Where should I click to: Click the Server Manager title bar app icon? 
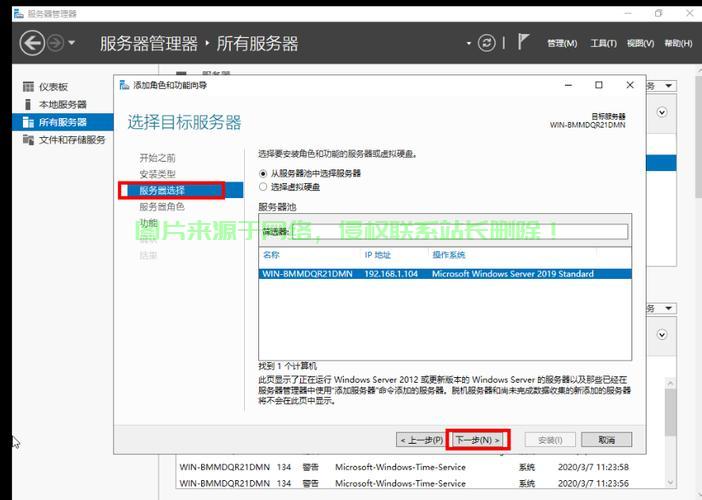pos(18,13)
